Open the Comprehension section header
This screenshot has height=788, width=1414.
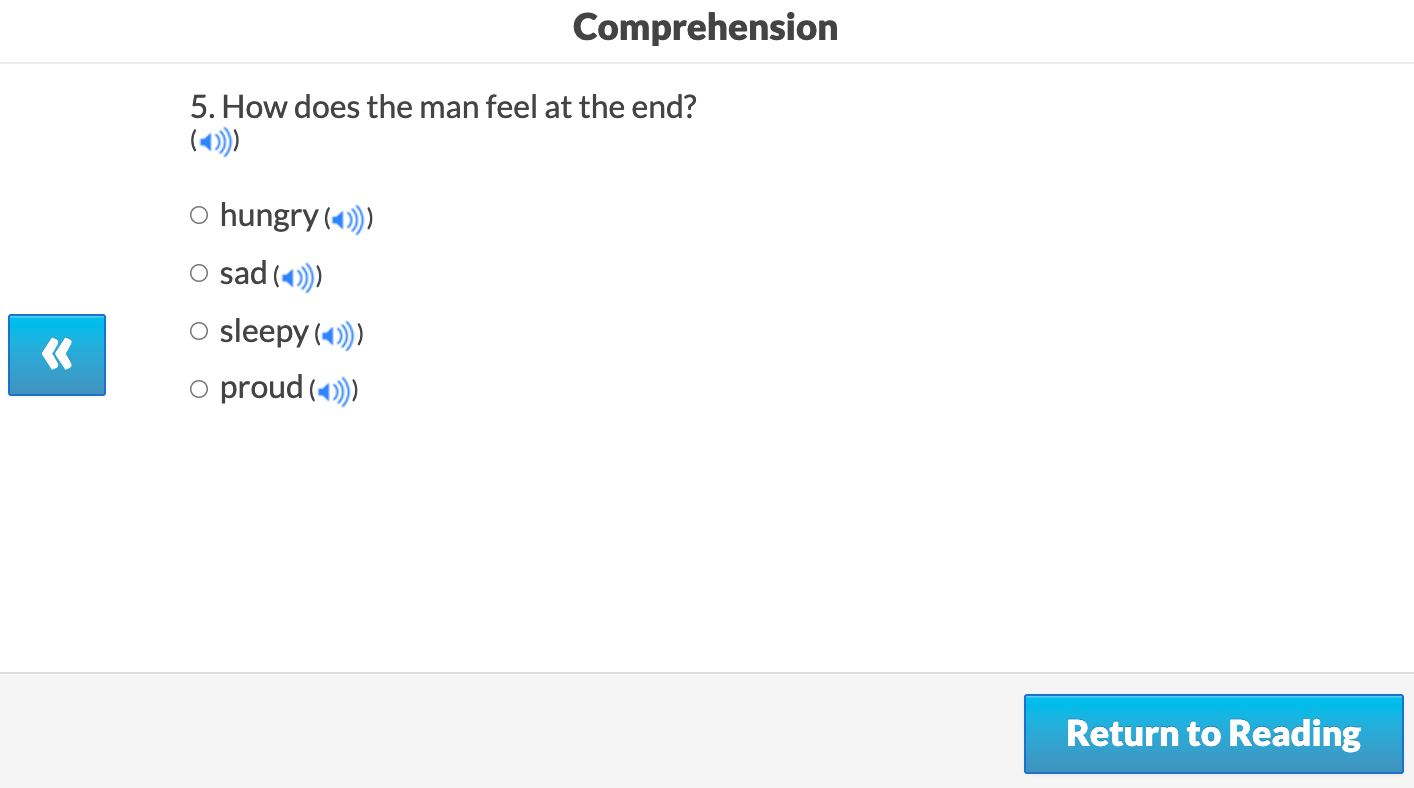pos(704,27)
